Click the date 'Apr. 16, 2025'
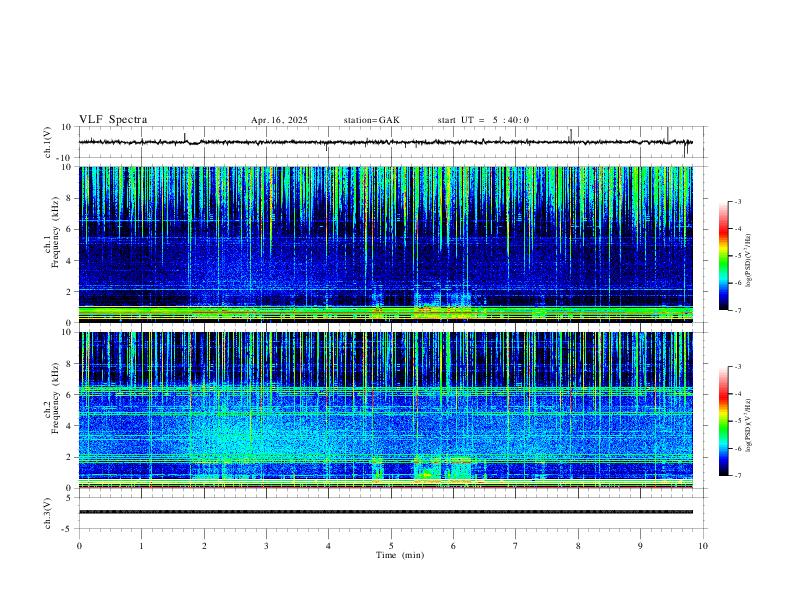 279,120
